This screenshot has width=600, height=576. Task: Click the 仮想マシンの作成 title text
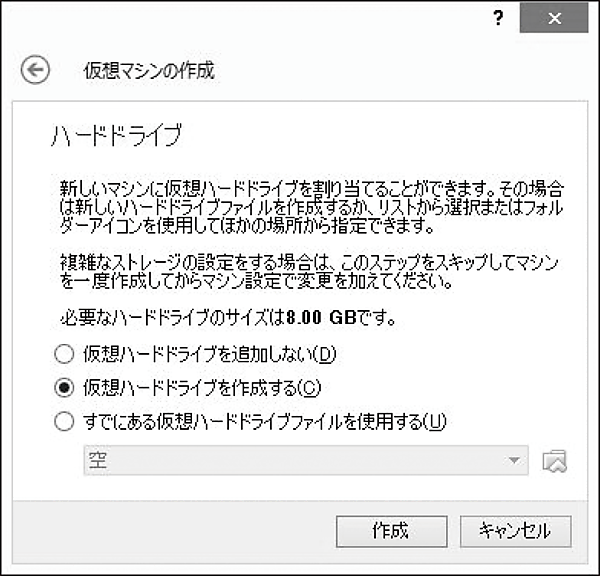(148, 71)
